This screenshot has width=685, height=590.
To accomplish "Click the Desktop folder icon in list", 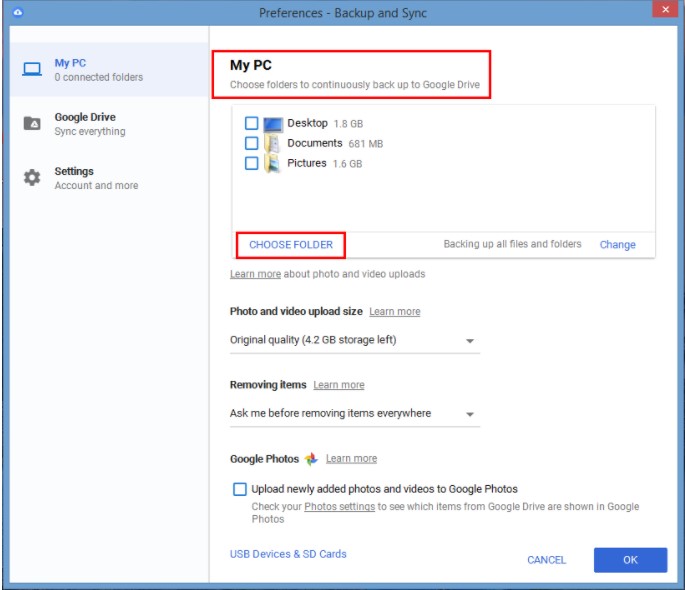I will pyautogui.click(x=273, y=124).
